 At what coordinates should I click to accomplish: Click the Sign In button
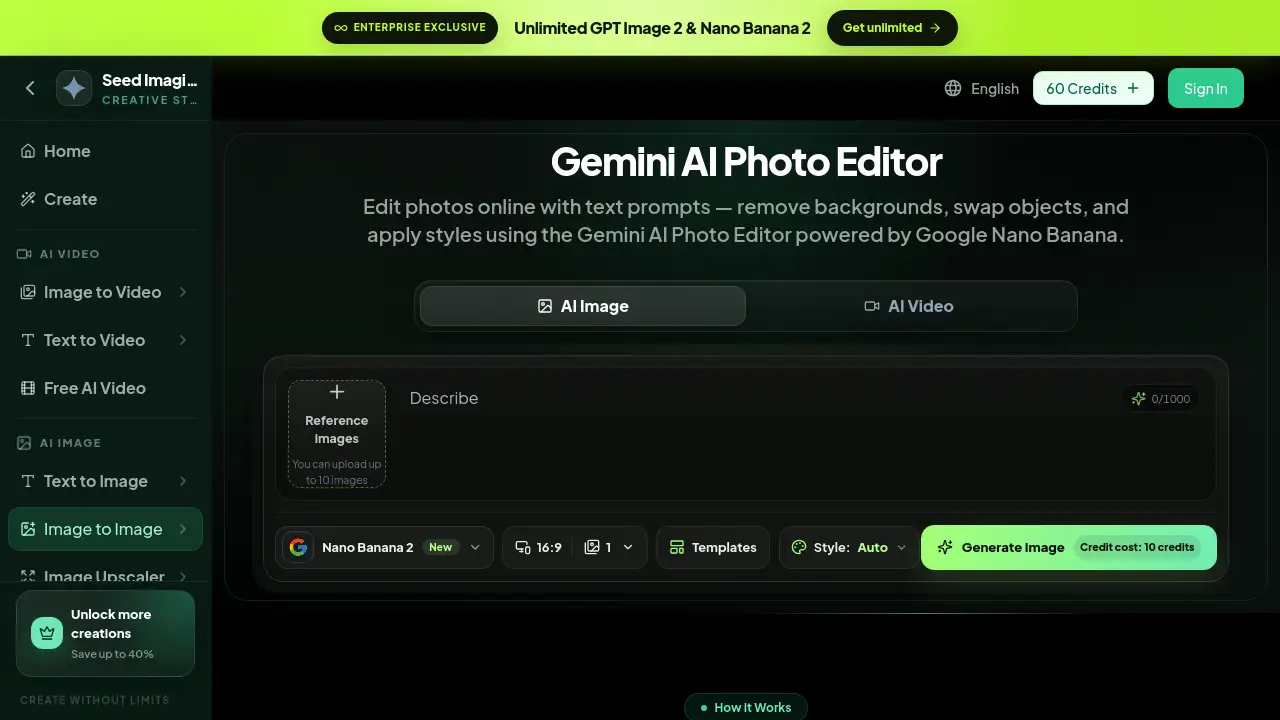[1206, 88]
